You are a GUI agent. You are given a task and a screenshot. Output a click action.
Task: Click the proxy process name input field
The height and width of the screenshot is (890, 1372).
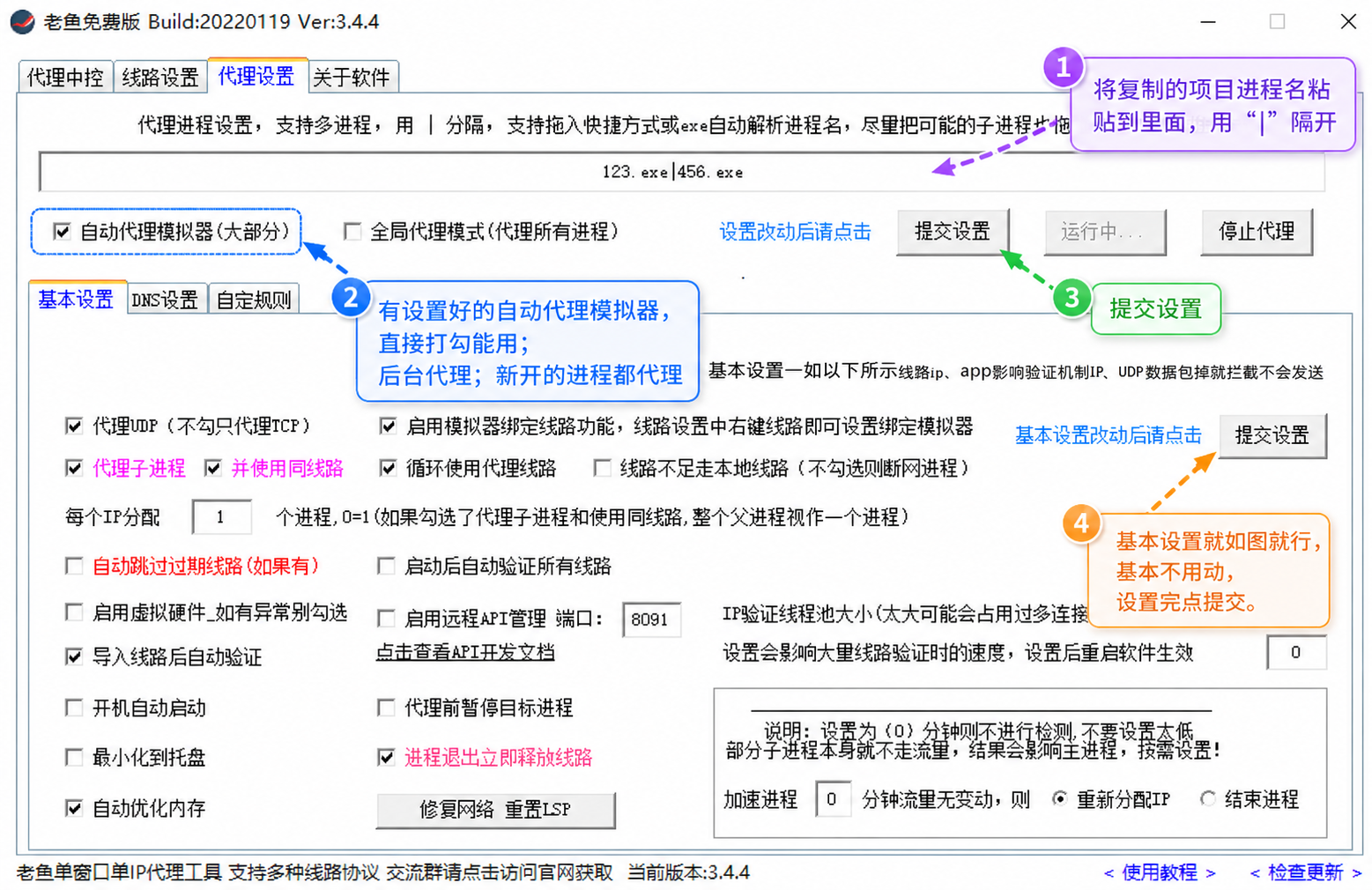(681, 172)
